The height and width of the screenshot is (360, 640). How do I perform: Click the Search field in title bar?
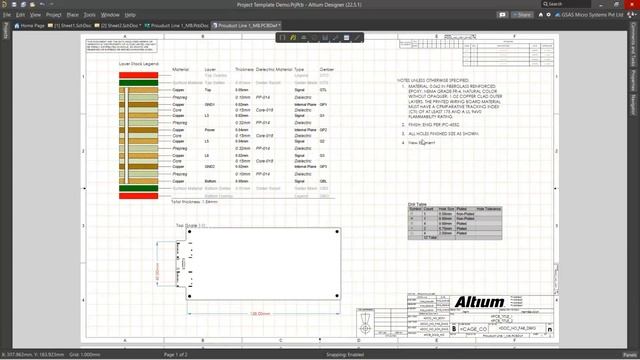pyautogui.click(x=566, y=4)
